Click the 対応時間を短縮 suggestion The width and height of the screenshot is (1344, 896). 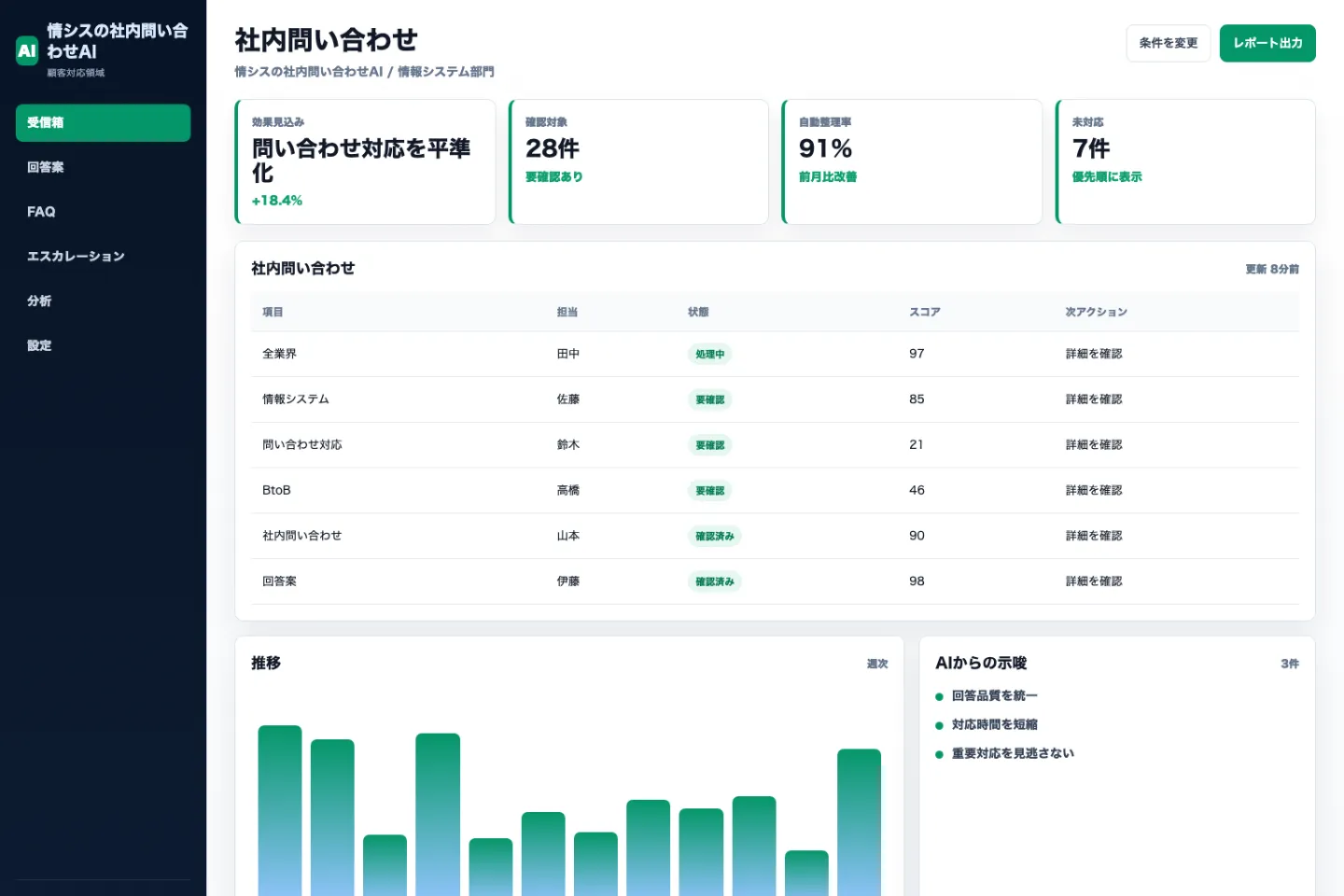pyautogui.click(x=995, y=724)
